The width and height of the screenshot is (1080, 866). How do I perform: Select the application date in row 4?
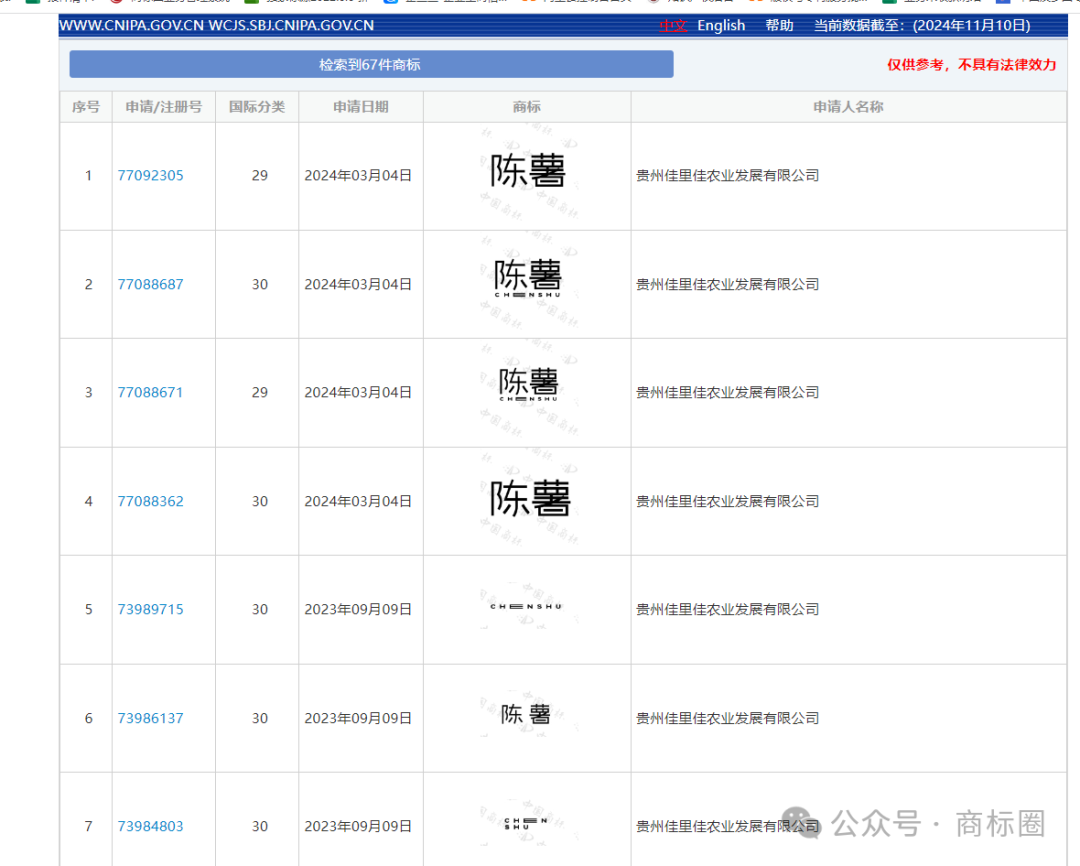[358, 502]
